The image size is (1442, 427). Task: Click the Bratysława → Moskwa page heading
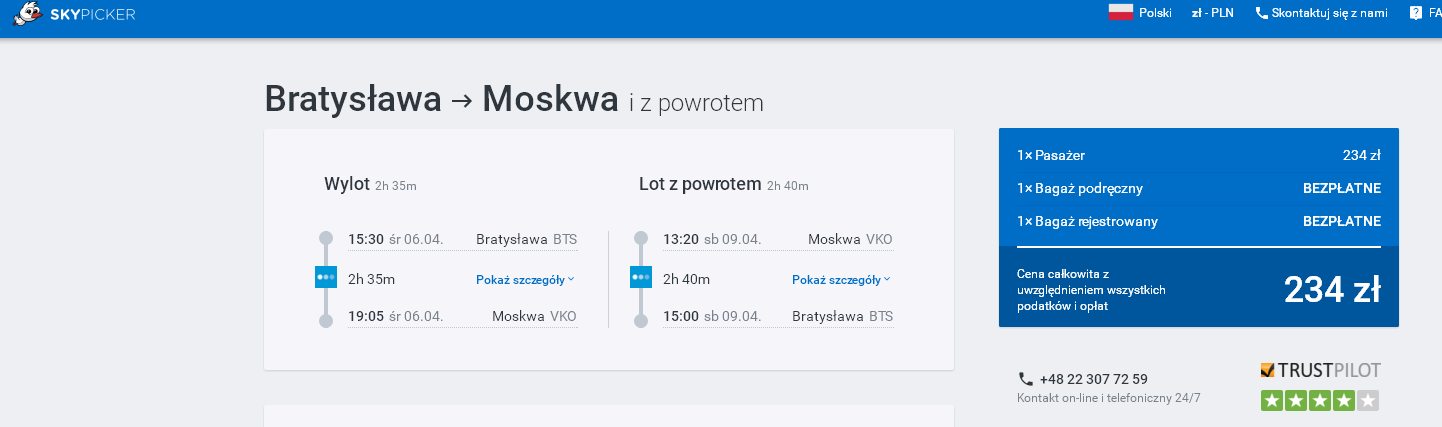(441, 99)
